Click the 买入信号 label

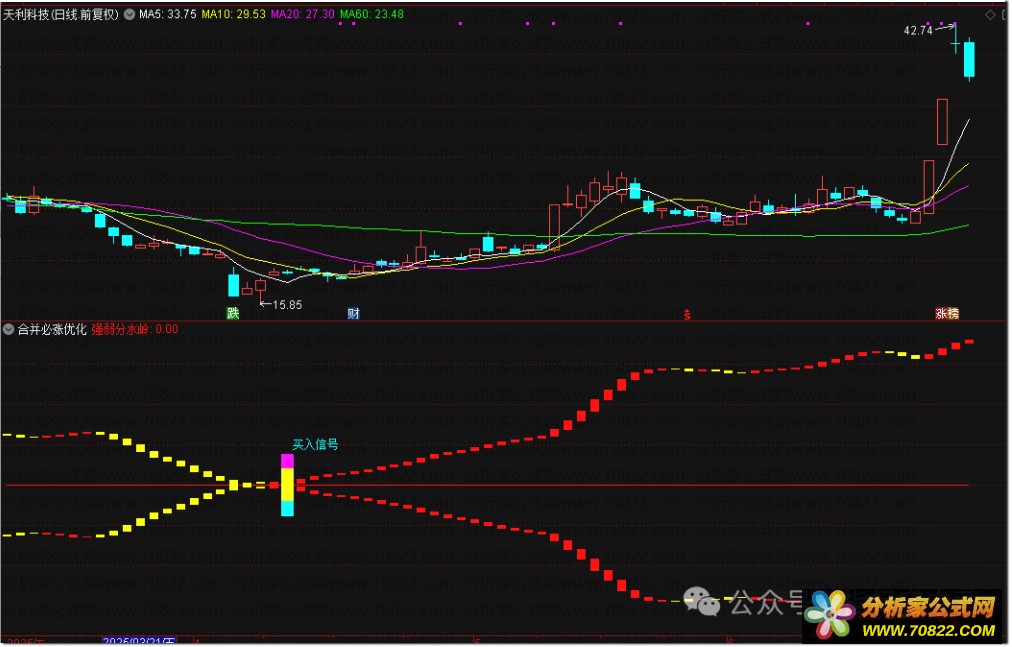click(x=315, y=444)
